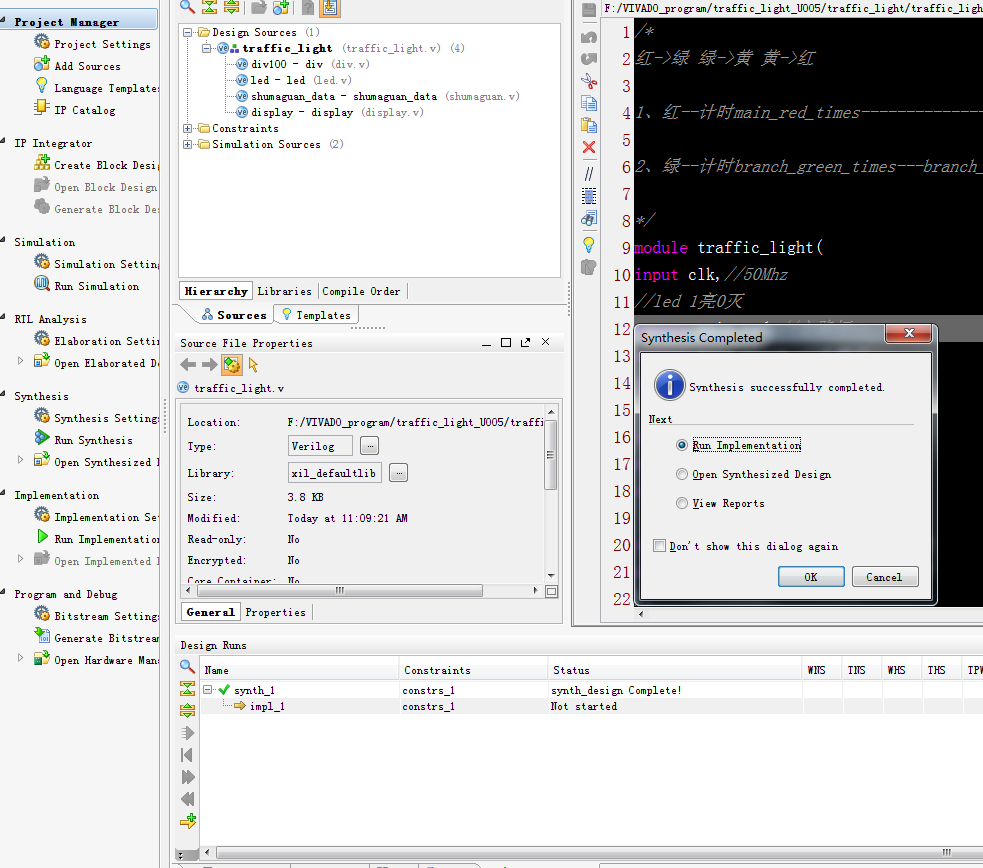Open the Templates tab
Screen dimensions: 983x868
[316, 315]
